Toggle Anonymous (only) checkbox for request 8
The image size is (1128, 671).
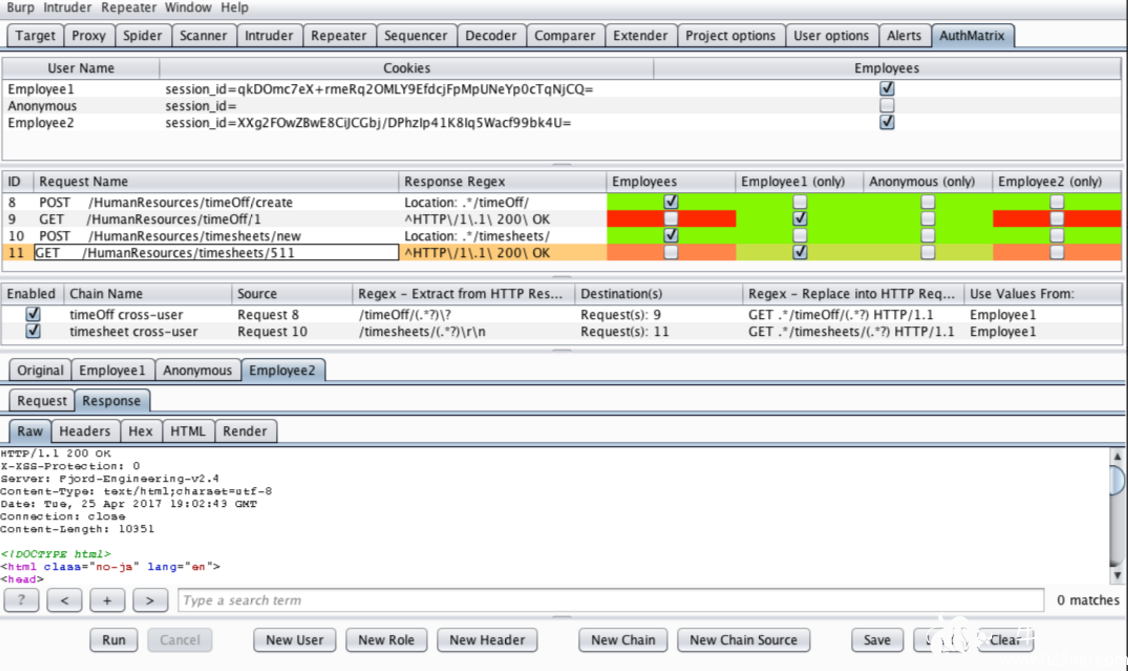928,201
